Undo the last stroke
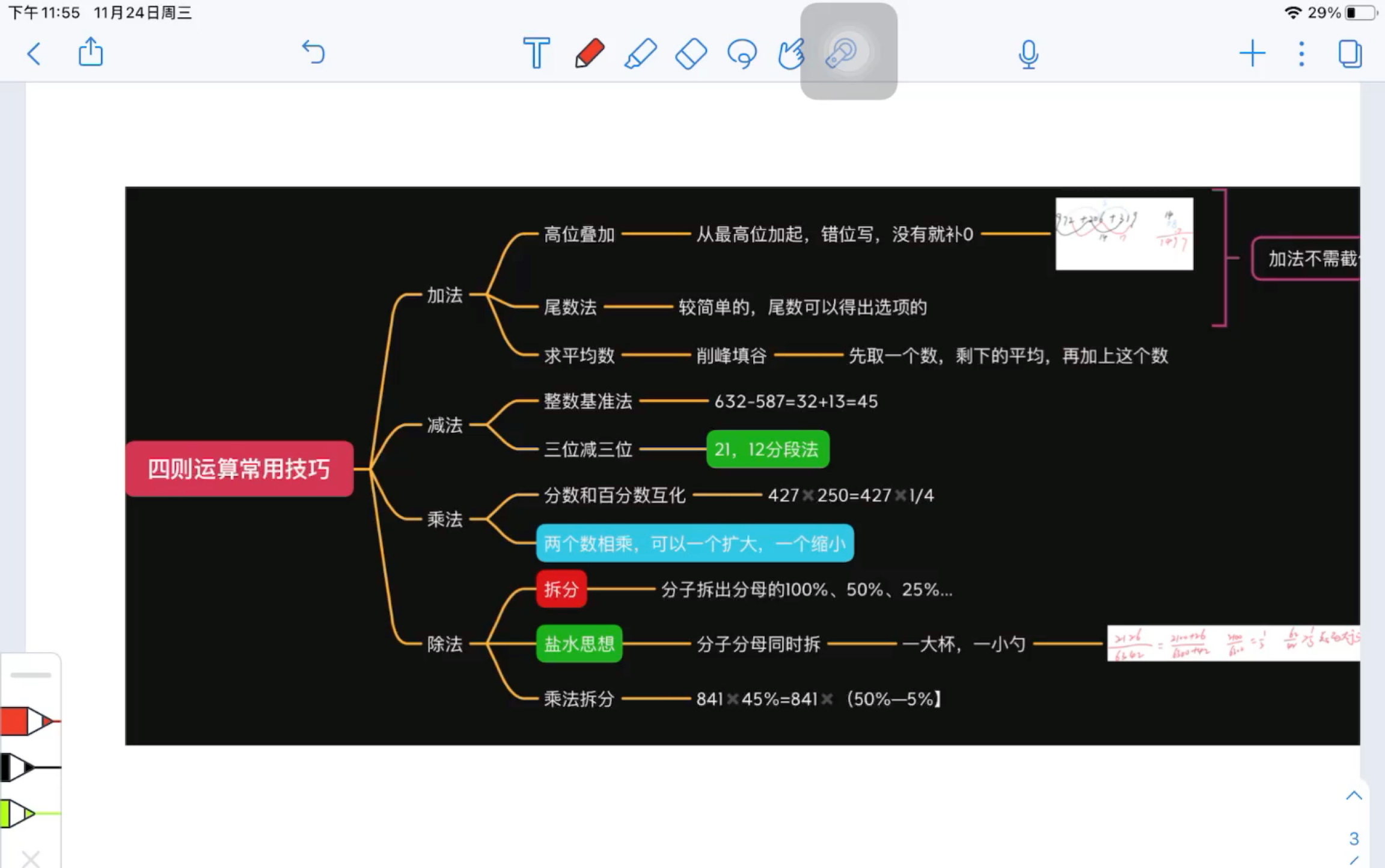 pyautogui.click(x=313, y=52)
